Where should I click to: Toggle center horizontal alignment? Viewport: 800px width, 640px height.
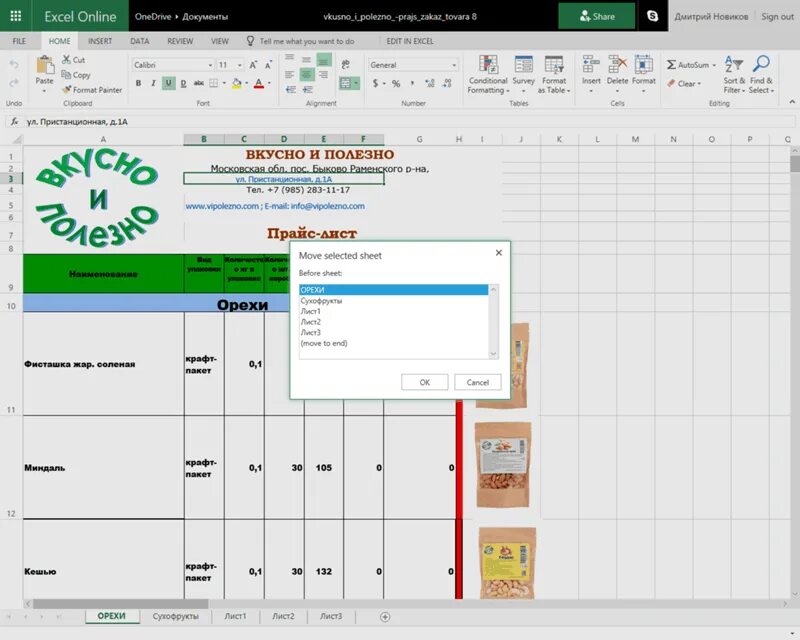306,75
